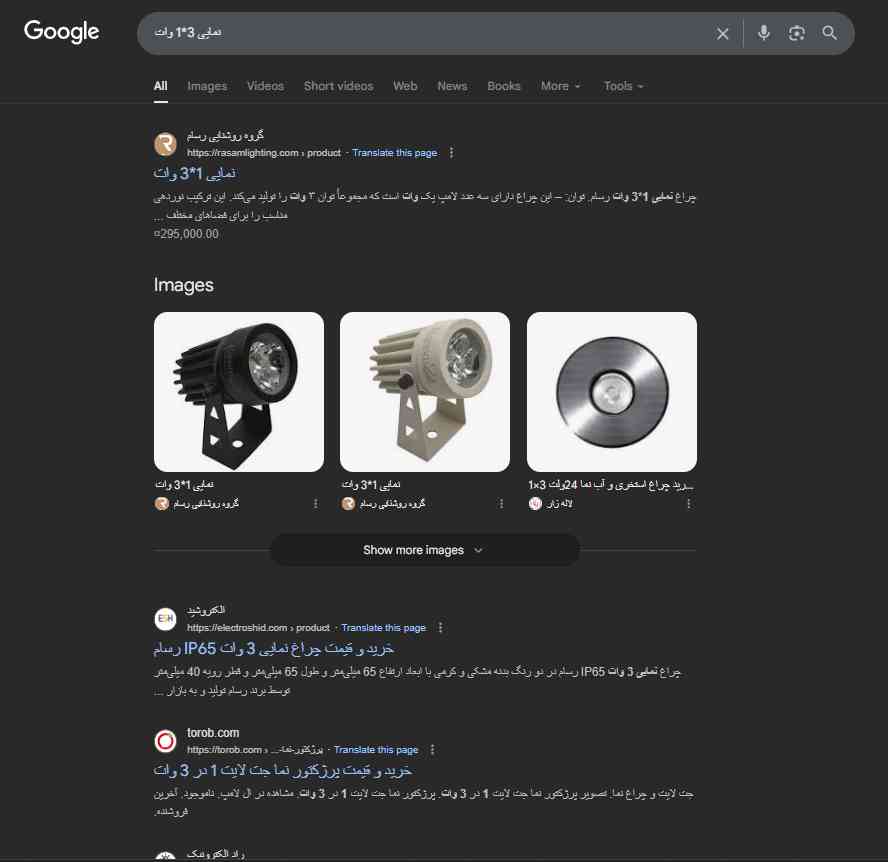Translate the rasamlighting.com result page
888x862 pixels.
point(394,153)
